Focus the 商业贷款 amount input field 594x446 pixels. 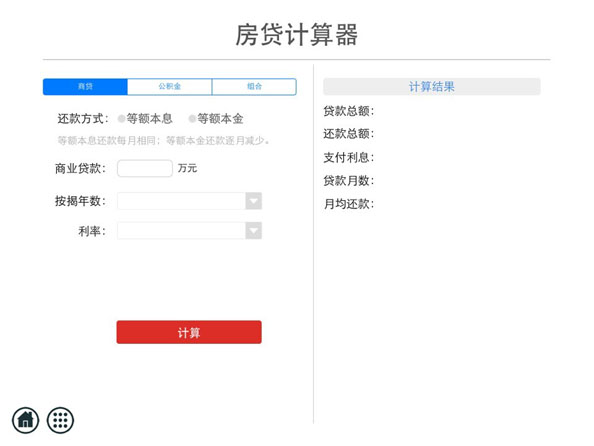[145, 168]
